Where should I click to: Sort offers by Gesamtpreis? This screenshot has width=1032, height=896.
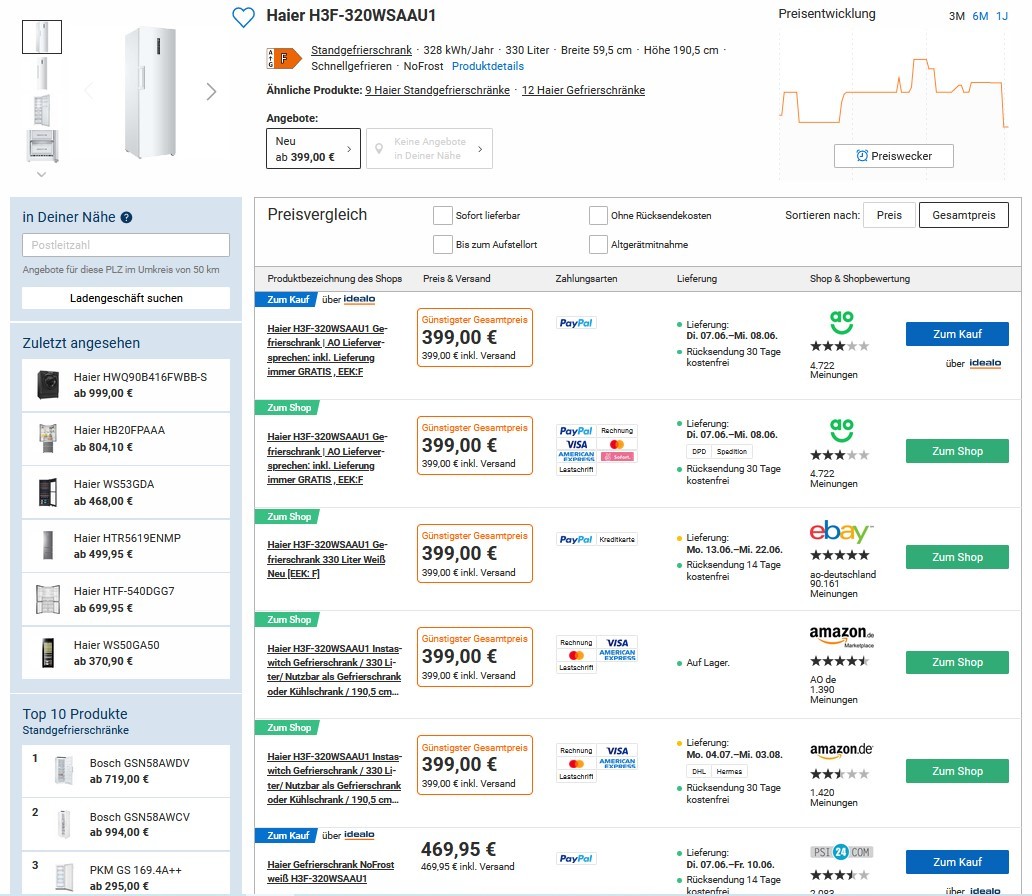point(964,215)
